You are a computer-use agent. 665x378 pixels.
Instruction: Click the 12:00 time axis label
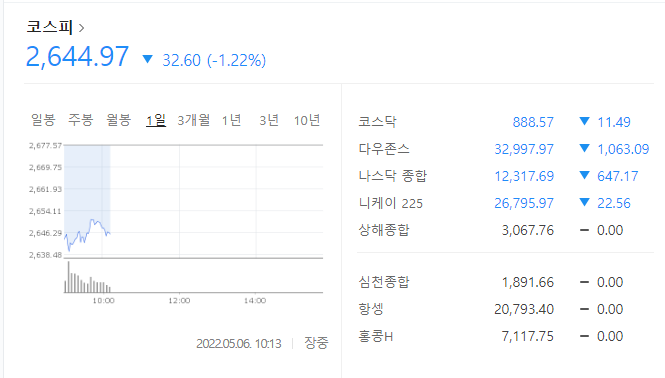(179, 301)
